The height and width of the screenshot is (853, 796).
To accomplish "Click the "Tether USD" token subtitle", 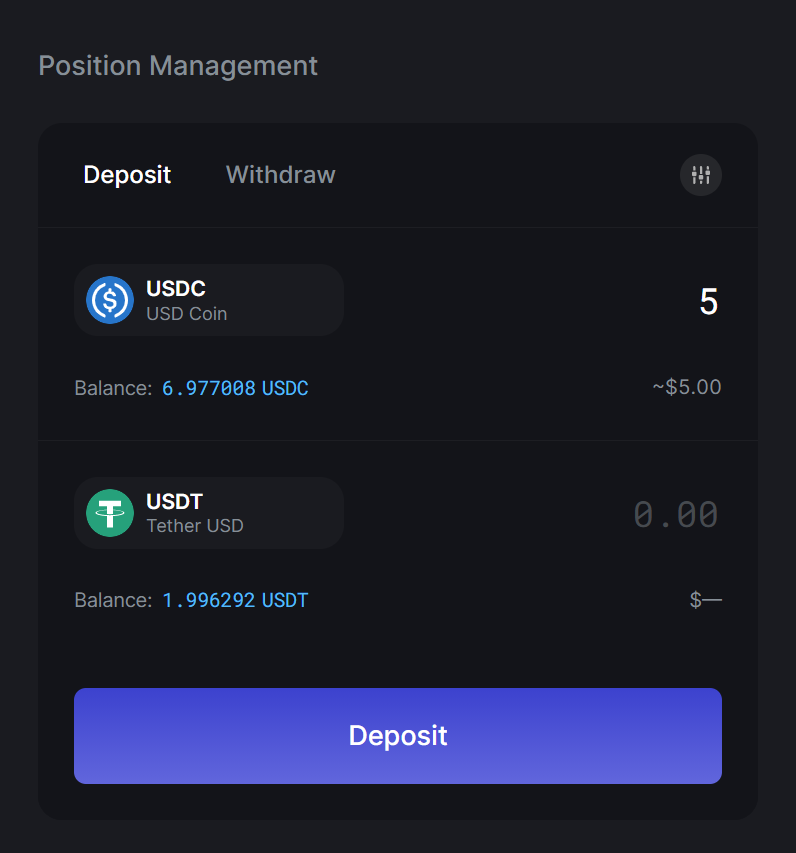I will 195,526.
